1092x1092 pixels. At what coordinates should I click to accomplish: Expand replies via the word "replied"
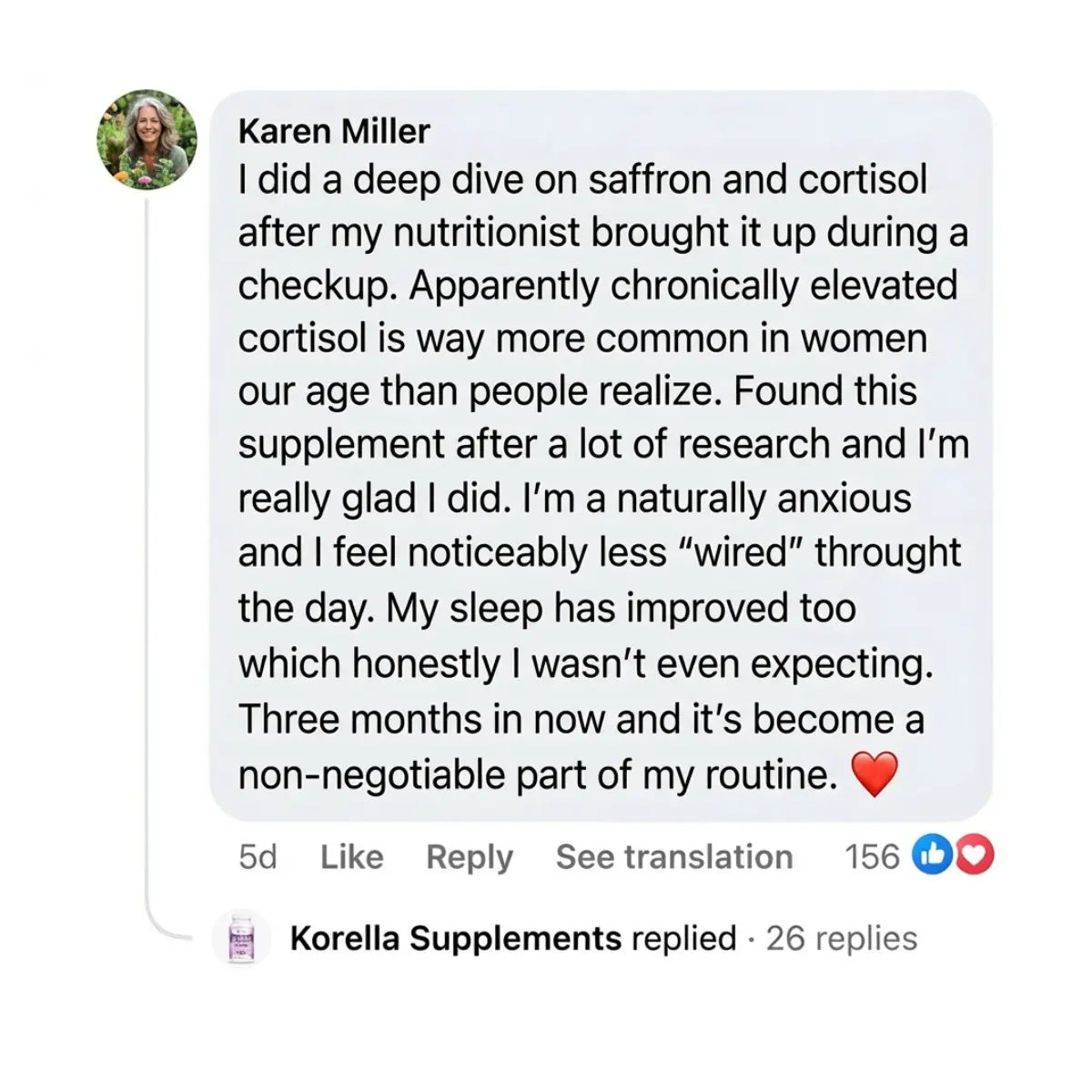coord(683,938)
